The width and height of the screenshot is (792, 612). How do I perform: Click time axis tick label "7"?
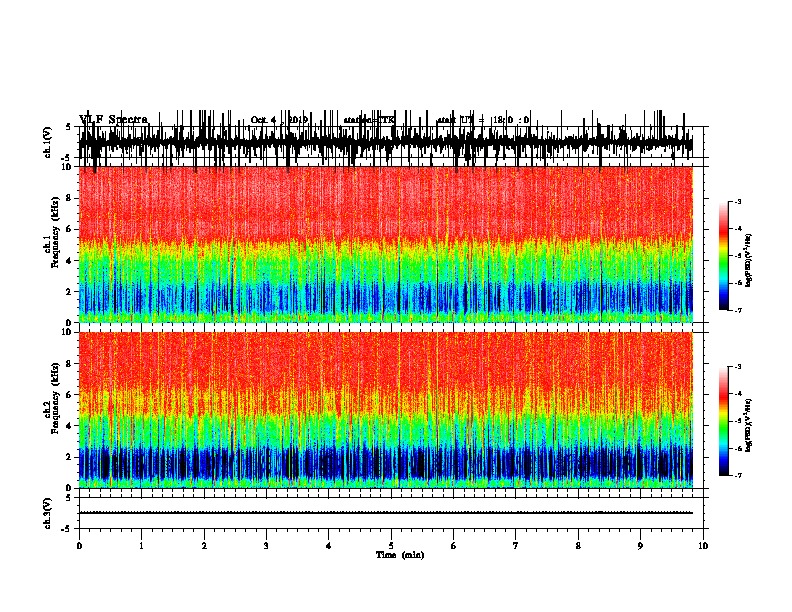[x=516, y=546]
